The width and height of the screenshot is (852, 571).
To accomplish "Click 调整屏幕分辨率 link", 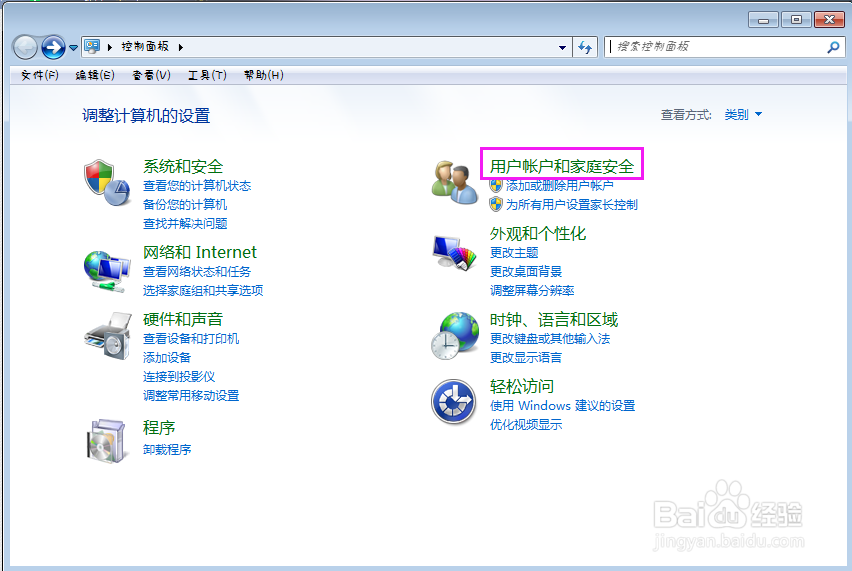I will [x=532, y=291].
